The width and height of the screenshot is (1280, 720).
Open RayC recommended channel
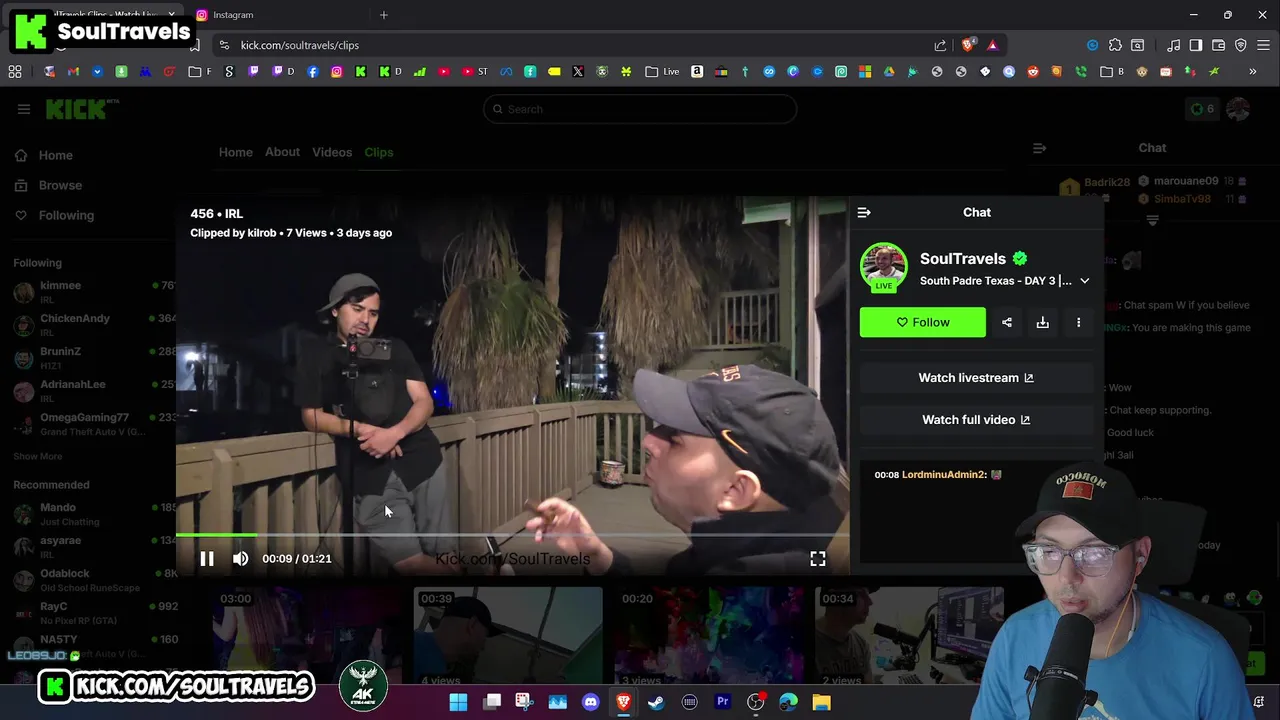click(x=94, y=612)
